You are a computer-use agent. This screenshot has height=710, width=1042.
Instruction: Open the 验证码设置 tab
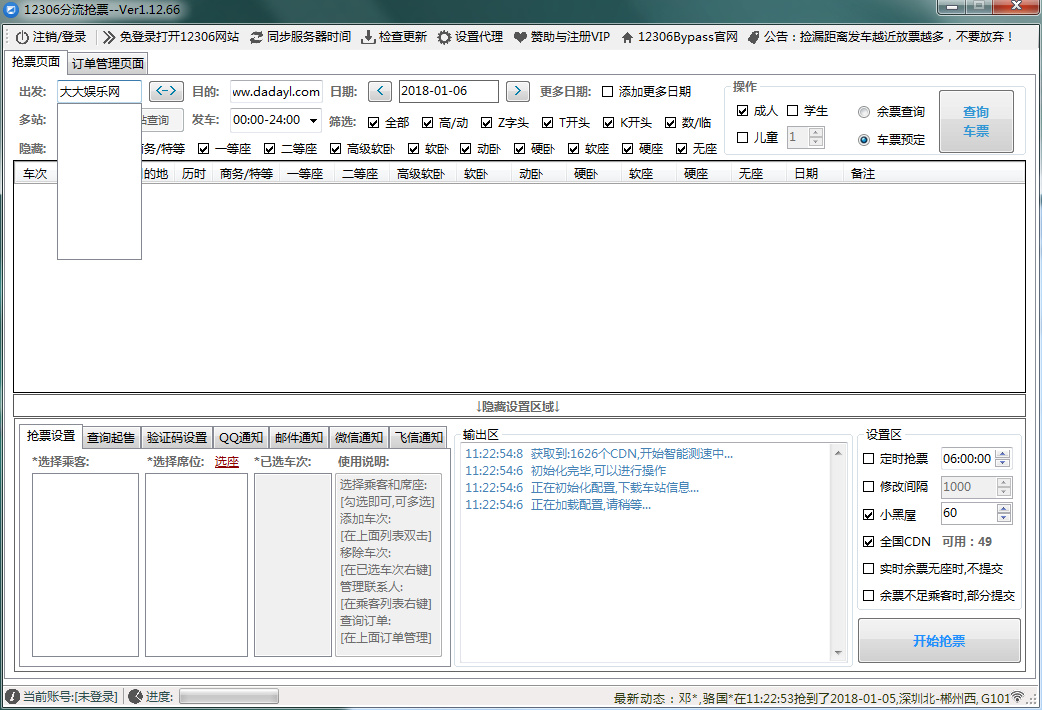coord(176,437)
